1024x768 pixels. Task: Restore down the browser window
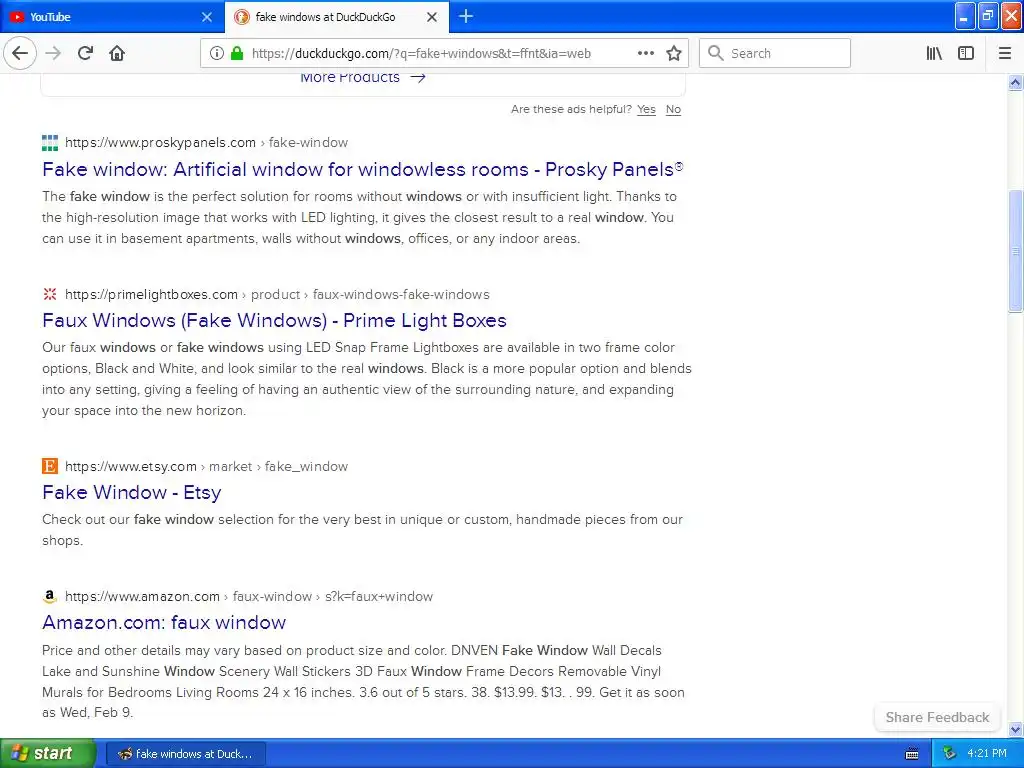coord(988,16)
